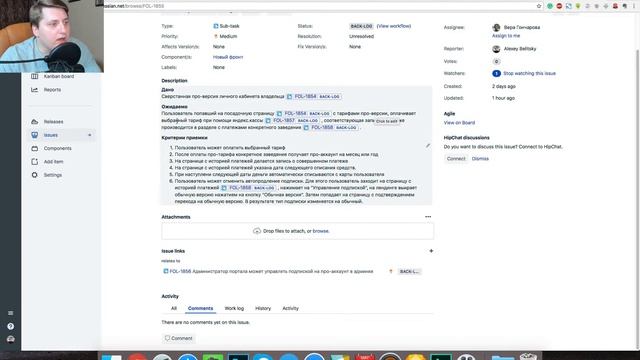Open View on Board link
This screenshot has width=640, height=360.
tap(459, 123)
